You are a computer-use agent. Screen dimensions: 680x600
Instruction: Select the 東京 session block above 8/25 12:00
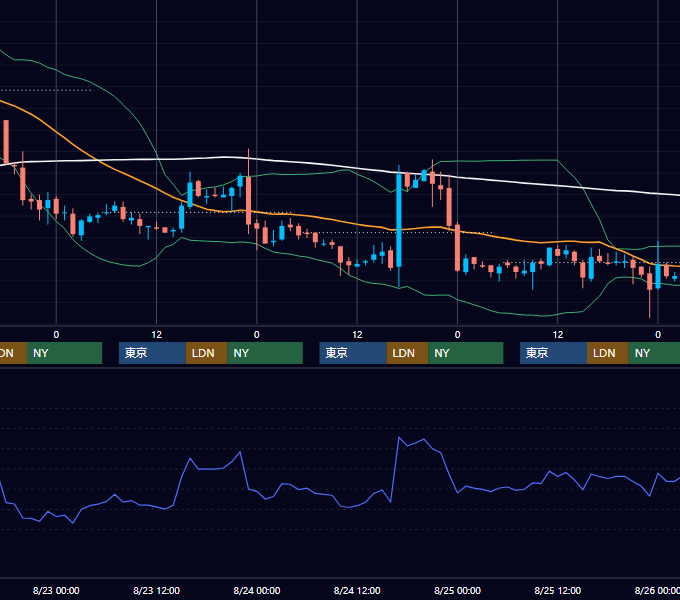(553, 353)
